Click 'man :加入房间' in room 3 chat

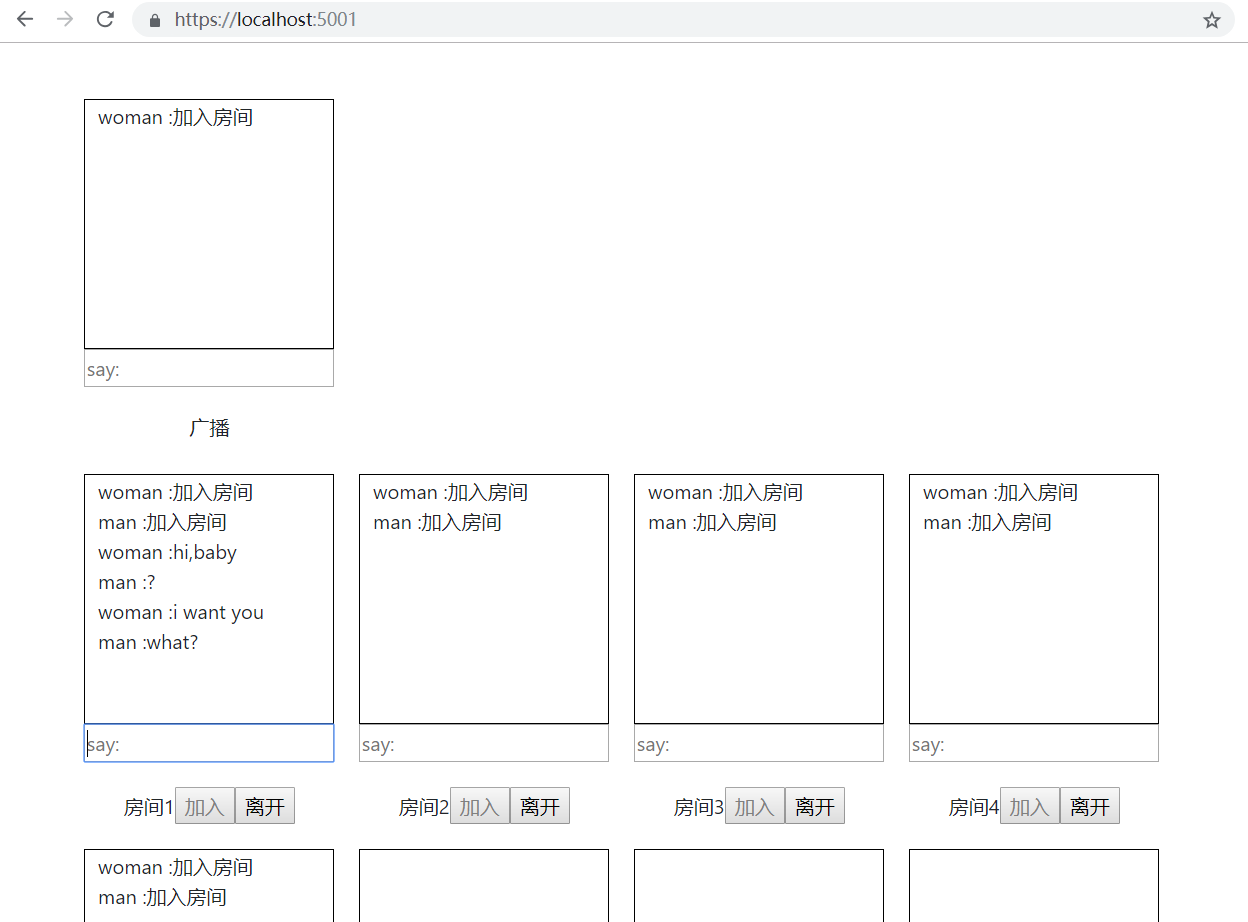point(712,523)
